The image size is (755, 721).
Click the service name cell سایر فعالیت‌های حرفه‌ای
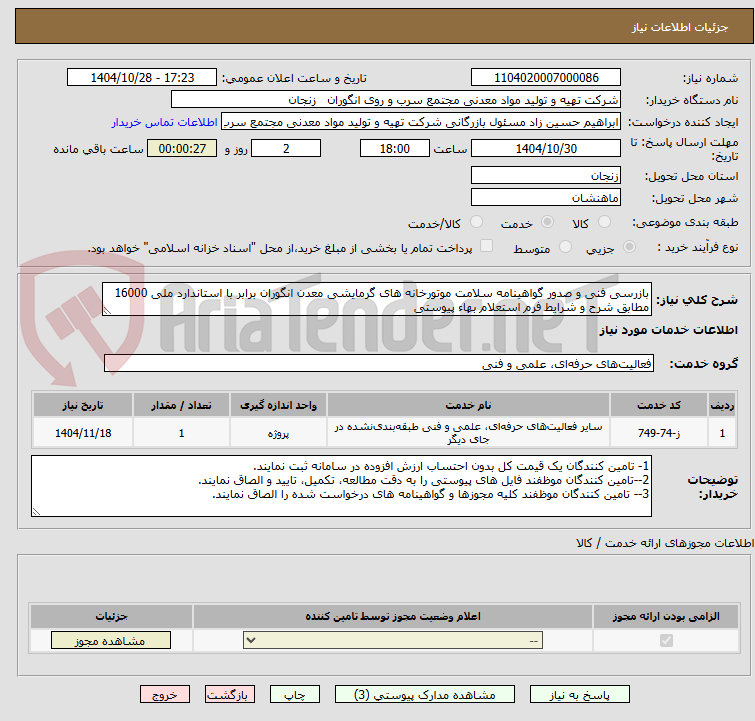click(469, 433)
